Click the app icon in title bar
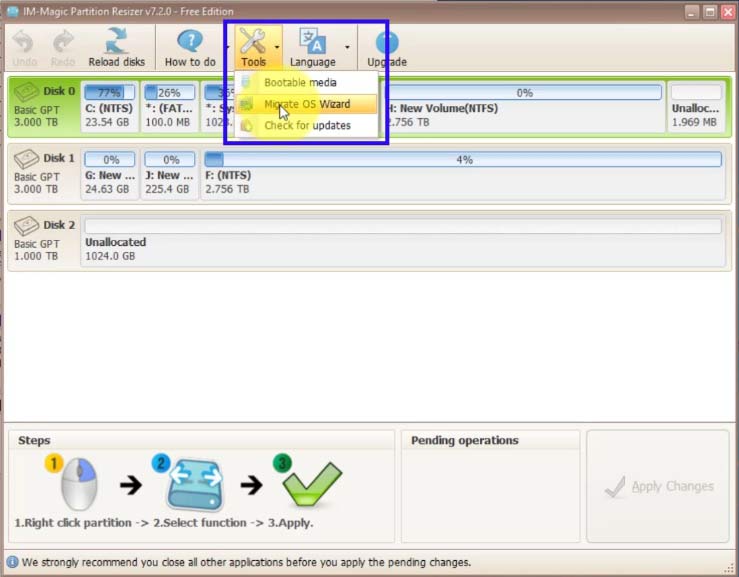Viewport: 739px width, 577px height. click(x=13, y=11)
